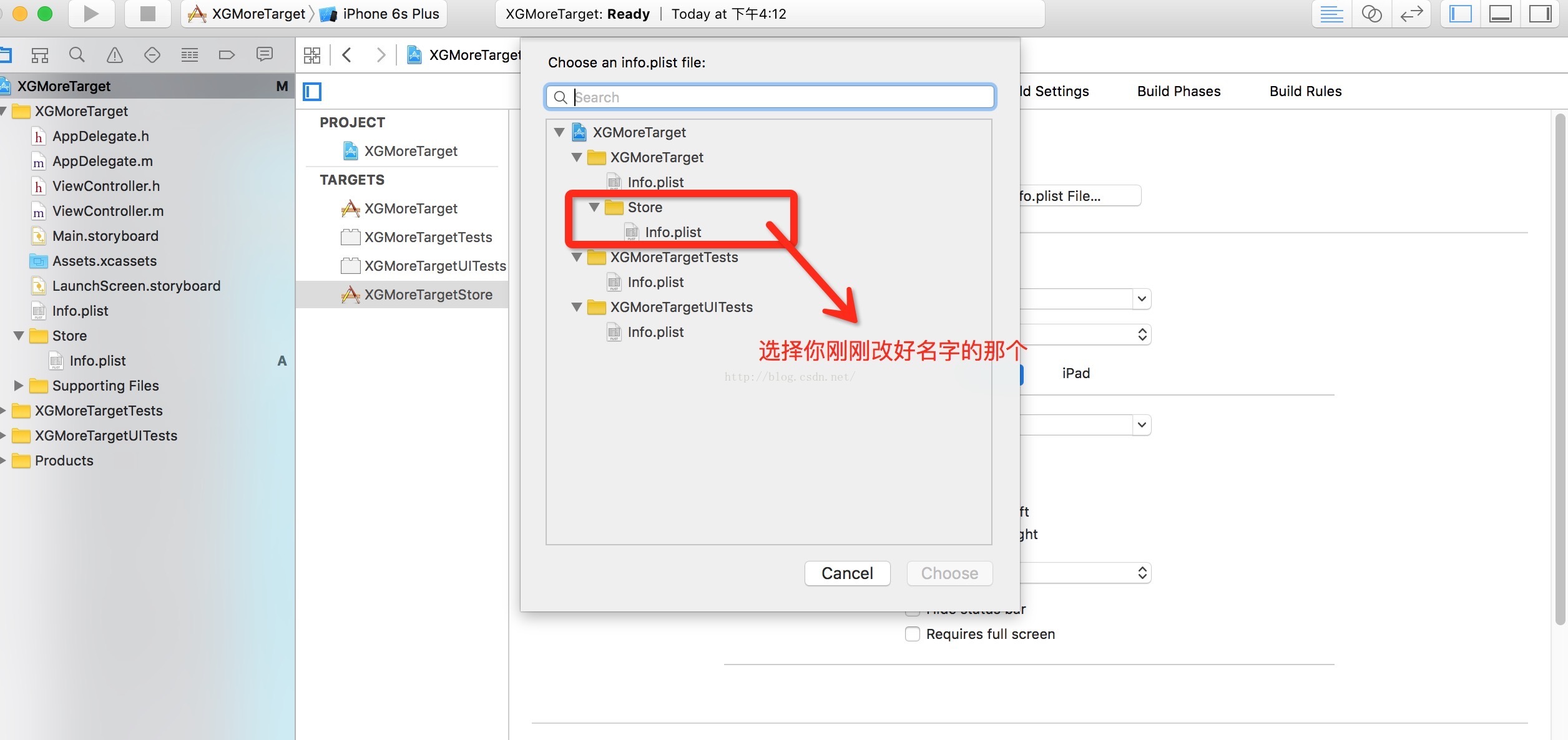The height and width of the screenshot is (740, 1568).
Task: Go back in editor history
Action: click(347, 55)
